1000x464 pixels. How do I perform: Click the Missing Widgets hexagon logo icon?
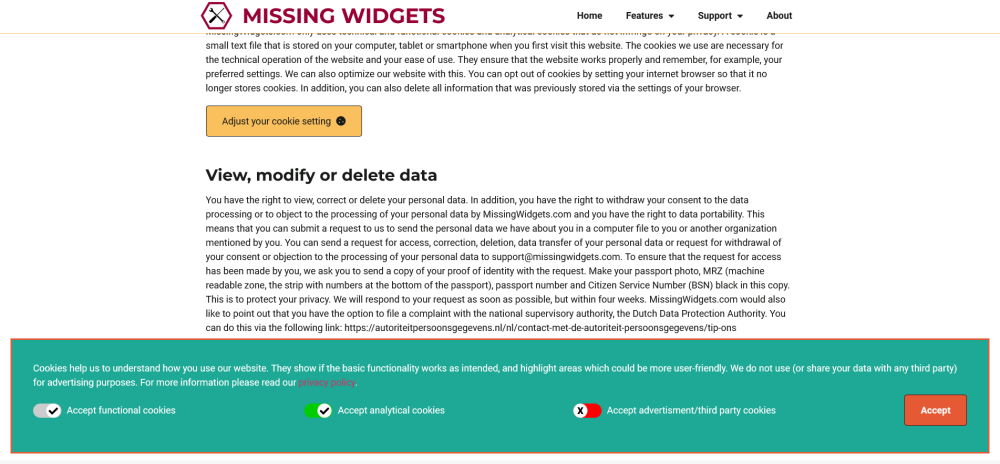216,15
